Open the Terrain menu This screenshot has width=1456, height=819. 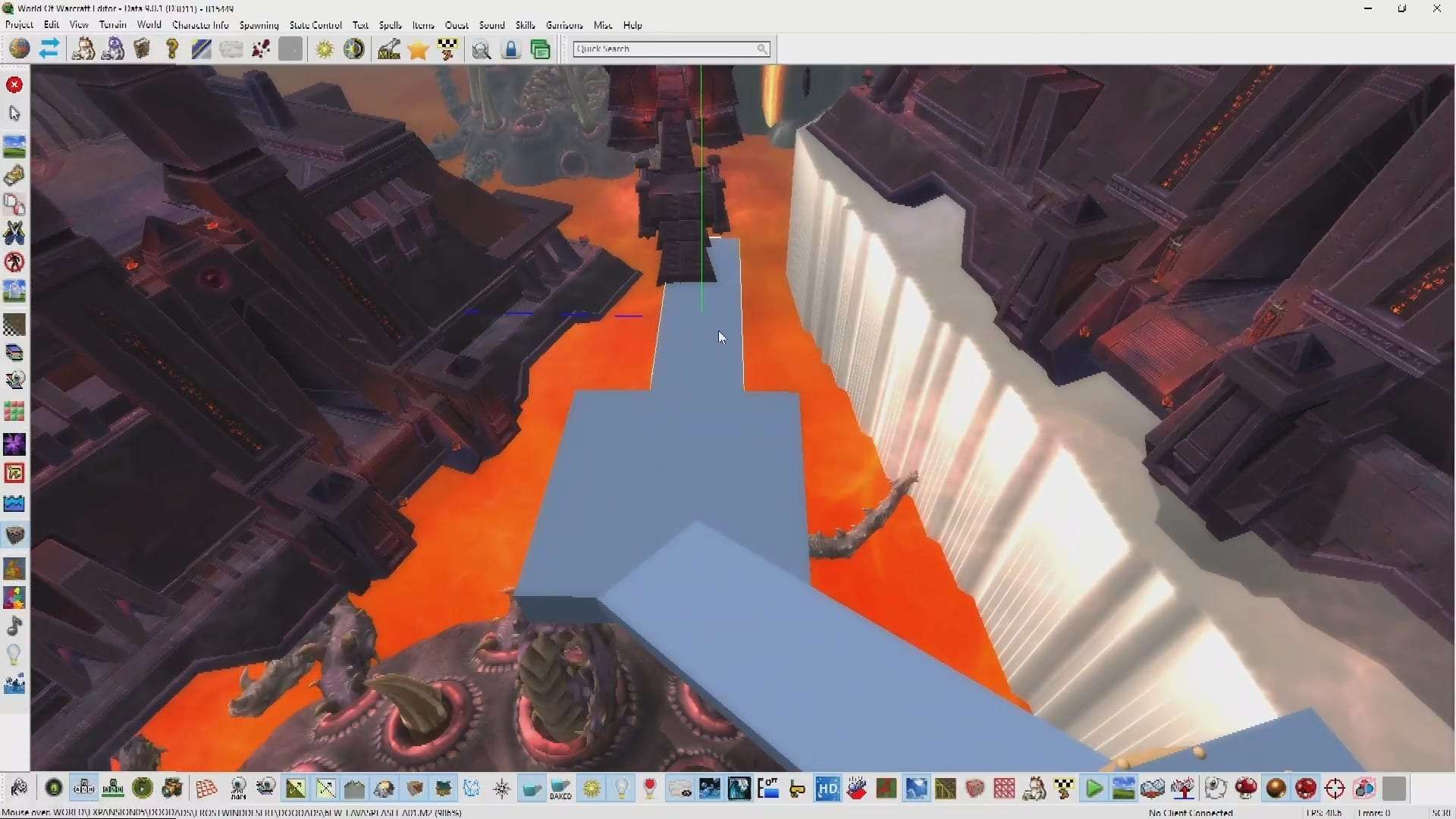tap(112, 25)
